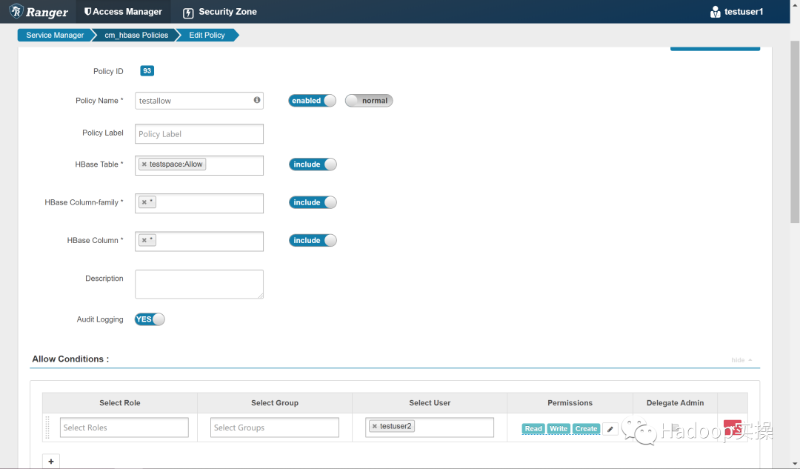Open the testuser1 account menu
The image size is (800, 469).
click(x=736, y=12)
